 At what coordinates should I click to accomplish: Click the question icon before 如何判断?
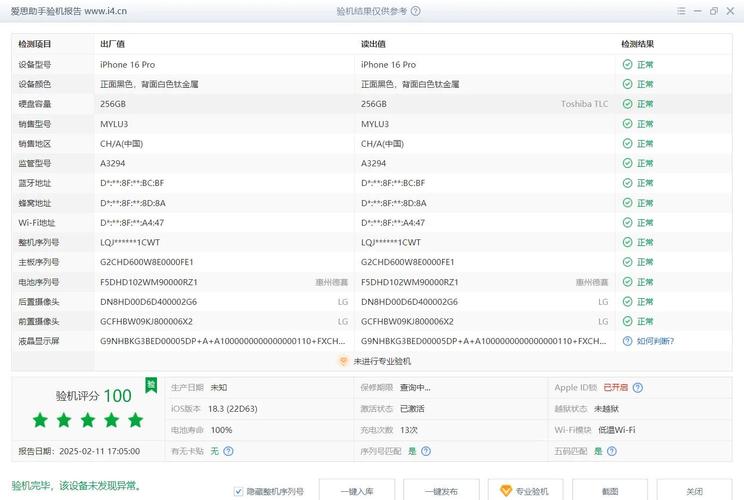627,341
